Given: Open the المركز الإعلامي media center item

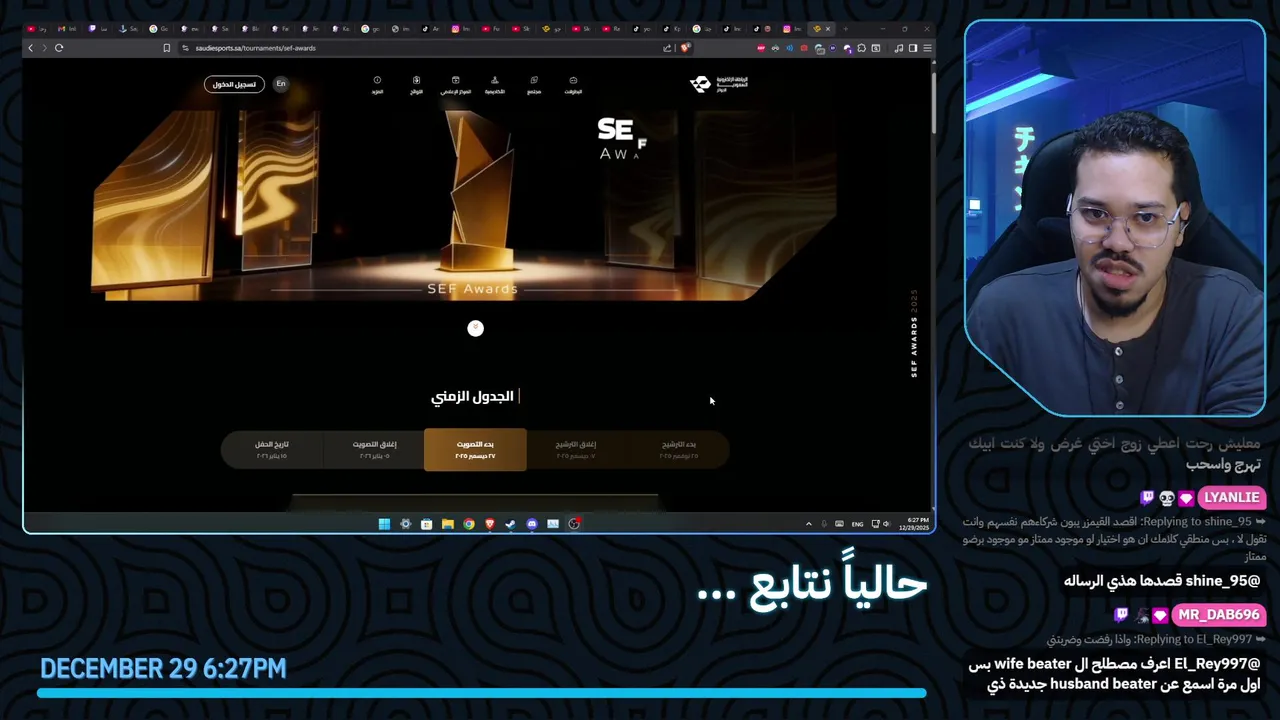Looking at the screenshot, I should click(456, 85).
